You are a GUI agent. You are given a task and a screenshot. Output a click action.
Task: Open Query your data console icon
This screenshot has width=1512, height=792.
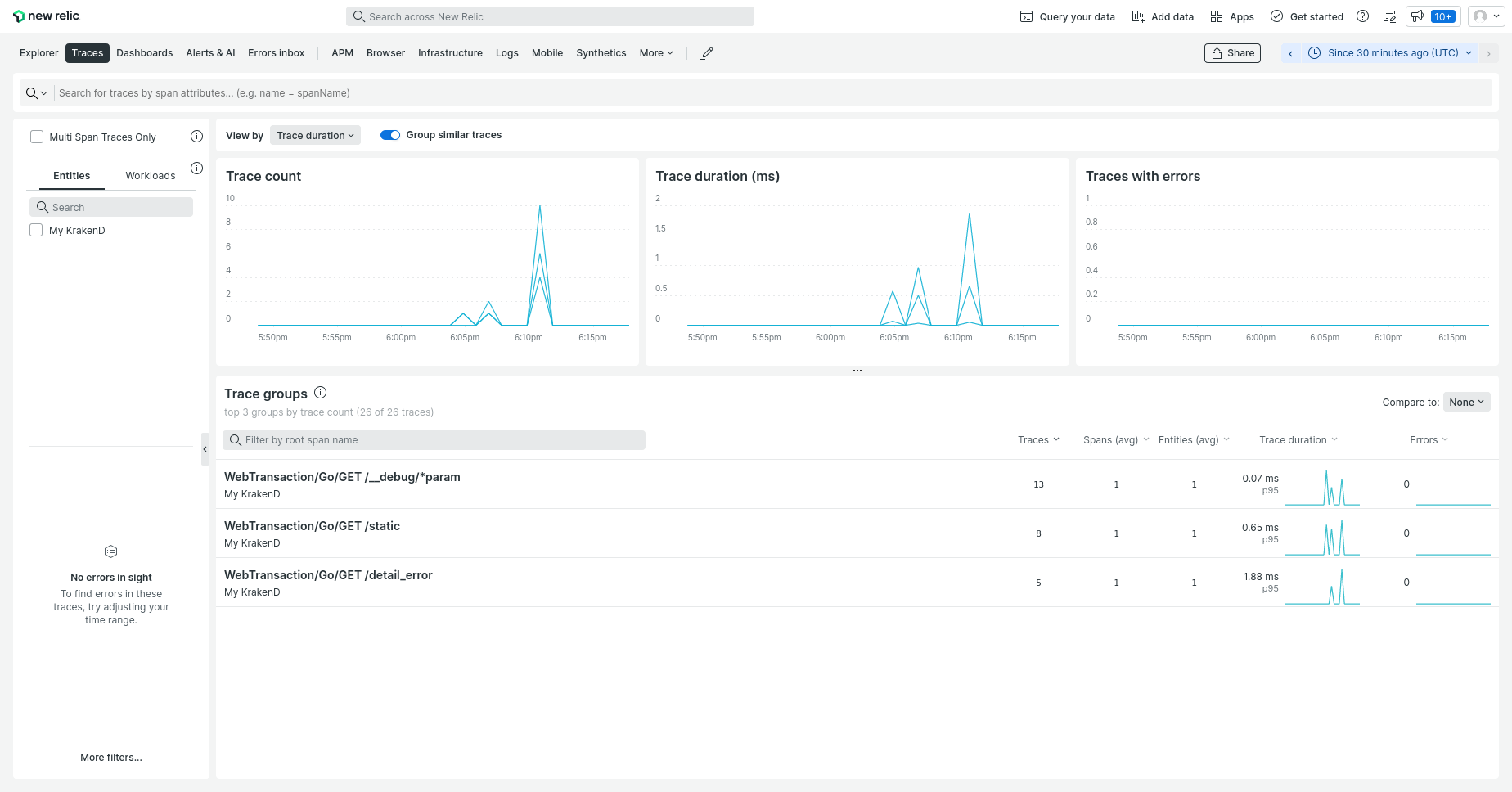pos(1026,16)
